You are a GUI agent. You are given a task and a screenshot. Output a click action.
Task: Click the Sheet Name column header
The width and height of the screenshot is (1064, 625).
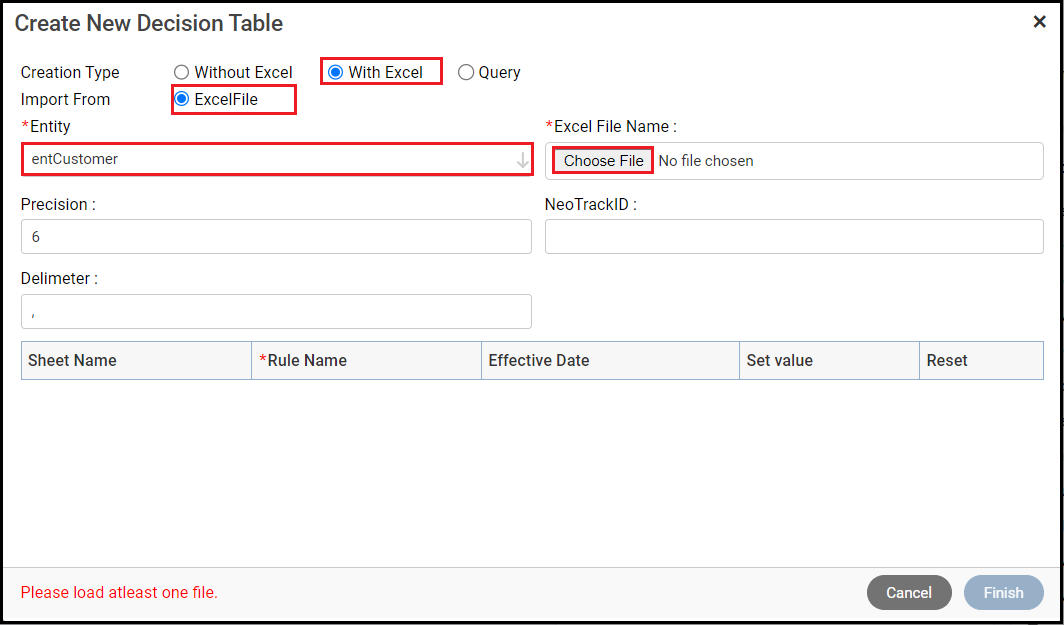tap(72, 360)
